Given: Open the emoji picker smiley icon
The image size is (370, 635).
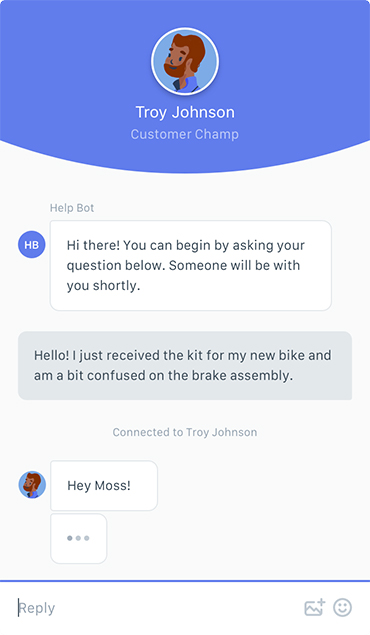Looking at the screenshot, I should (x=342, y=607).
